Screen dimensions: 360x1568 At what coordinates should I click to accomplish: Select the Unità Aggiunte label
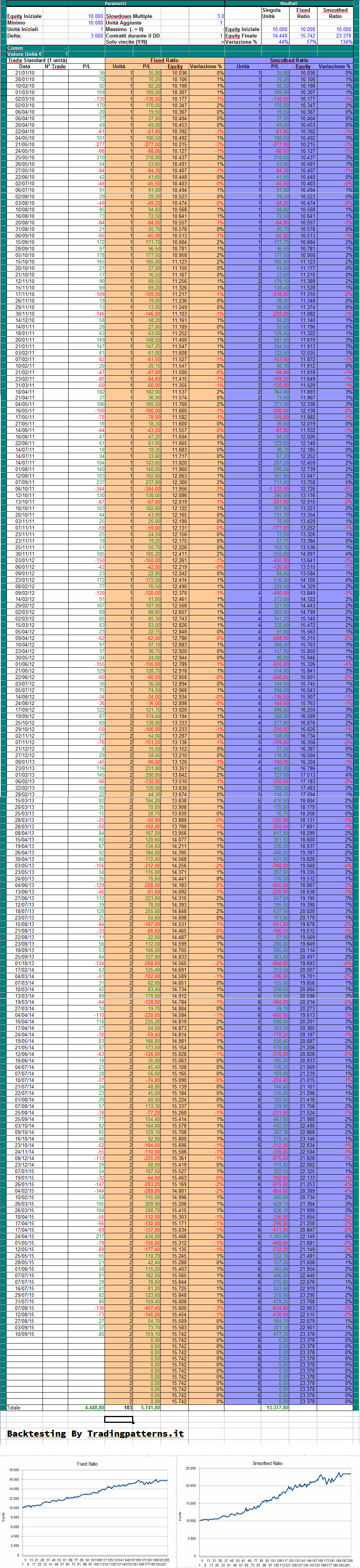click(124, 23)
